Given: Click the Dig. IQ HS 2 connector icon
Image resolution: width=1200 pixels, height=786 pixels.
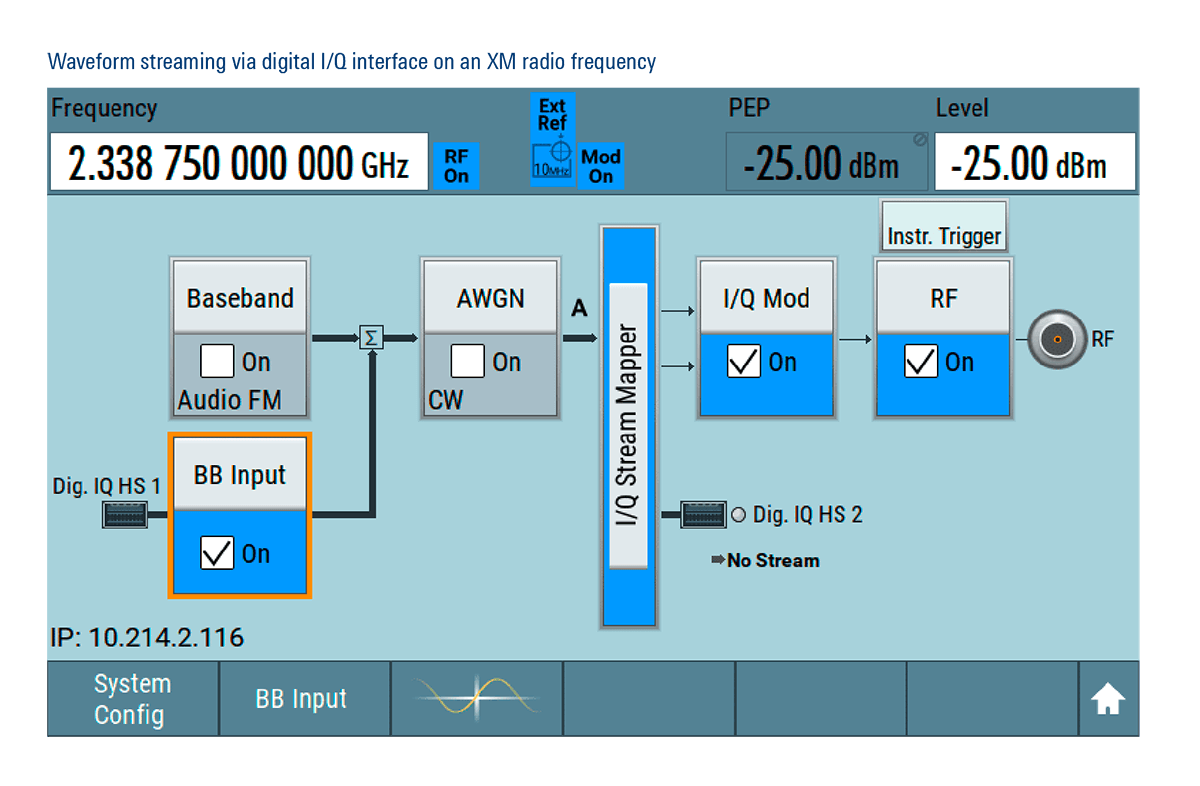Looking at the screenshot, I should [703, 515].
